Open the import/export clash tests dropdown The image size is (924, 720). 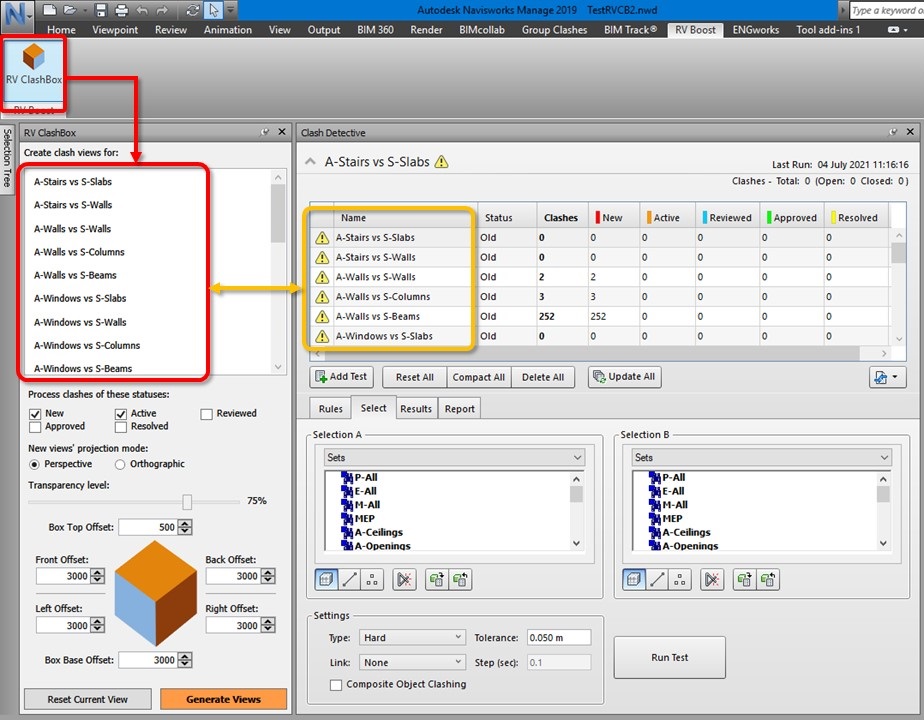pos(887,377)
